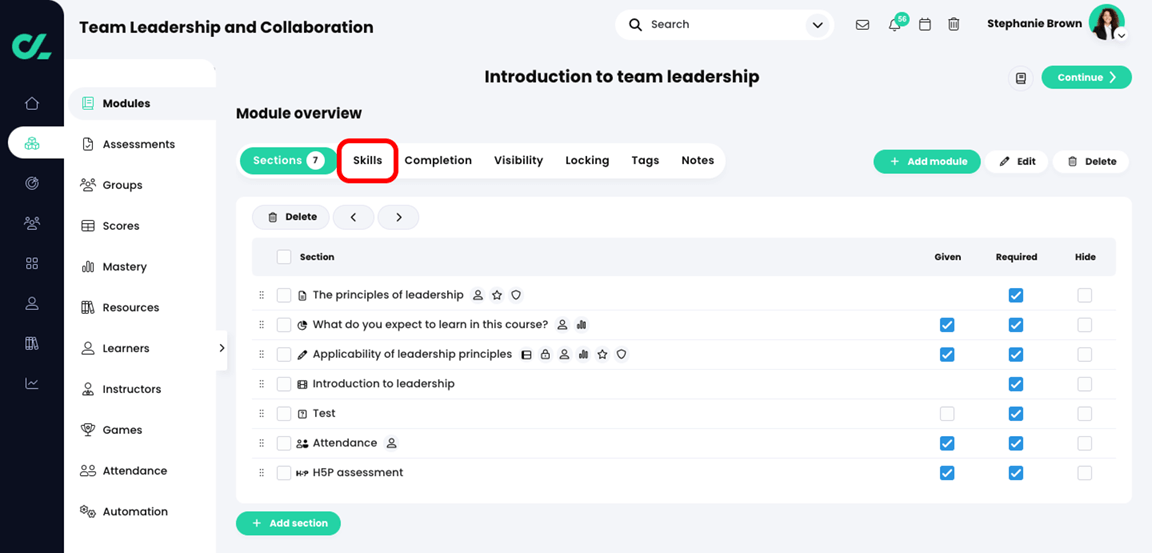1152x553 pixels.
Task: Uncheck Required for The principles of leadership
Action: (1015, 295)
